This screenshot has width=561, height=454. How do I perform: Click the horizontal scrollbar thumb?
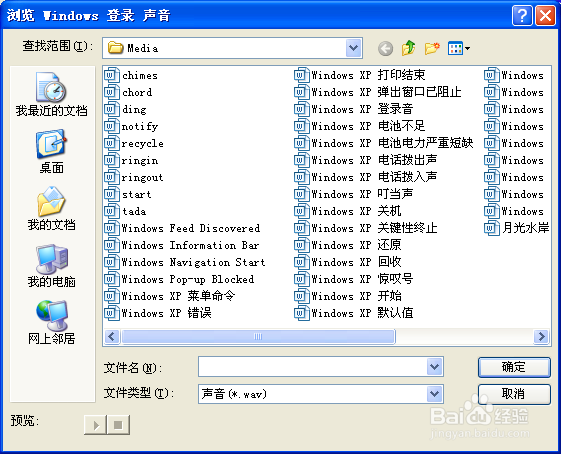pyautogui.click(x=258, y=337)
